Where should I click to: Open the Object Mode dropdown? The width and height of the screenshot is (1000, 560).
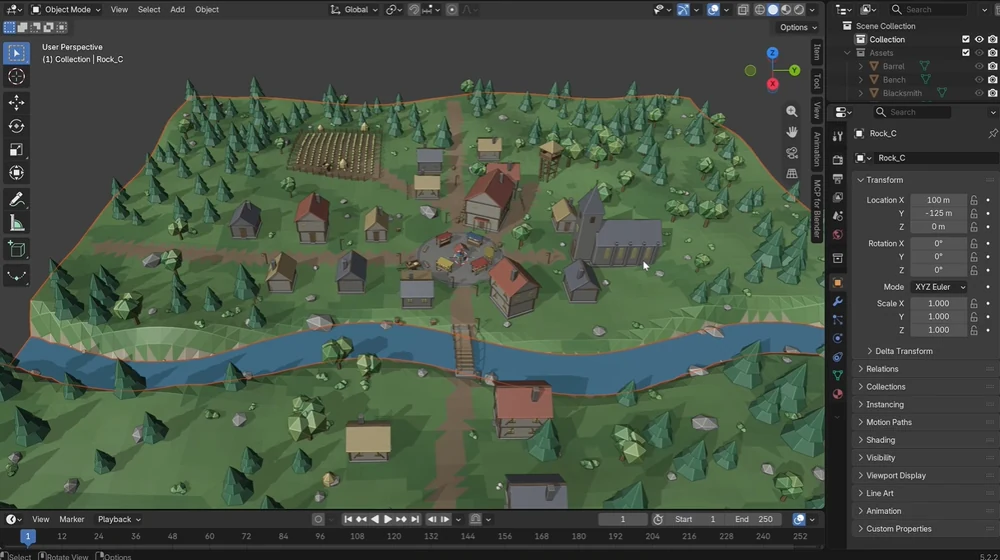[x=66, y=10]
